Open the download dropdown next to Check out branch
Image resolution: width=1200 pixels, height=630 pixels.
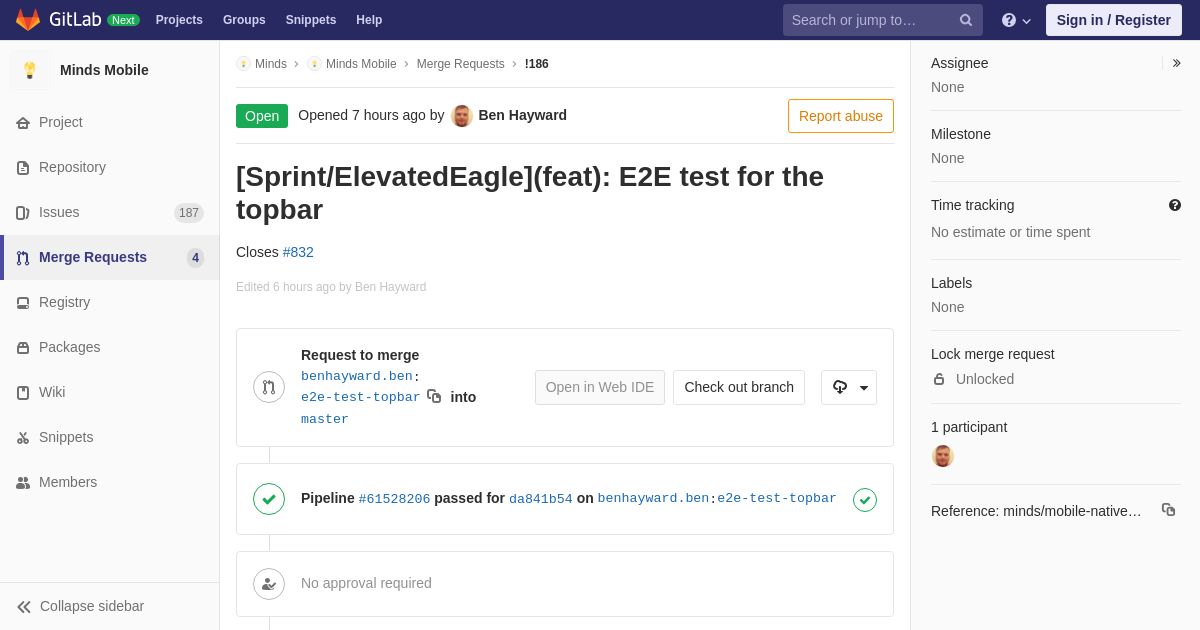coord(849,387)
